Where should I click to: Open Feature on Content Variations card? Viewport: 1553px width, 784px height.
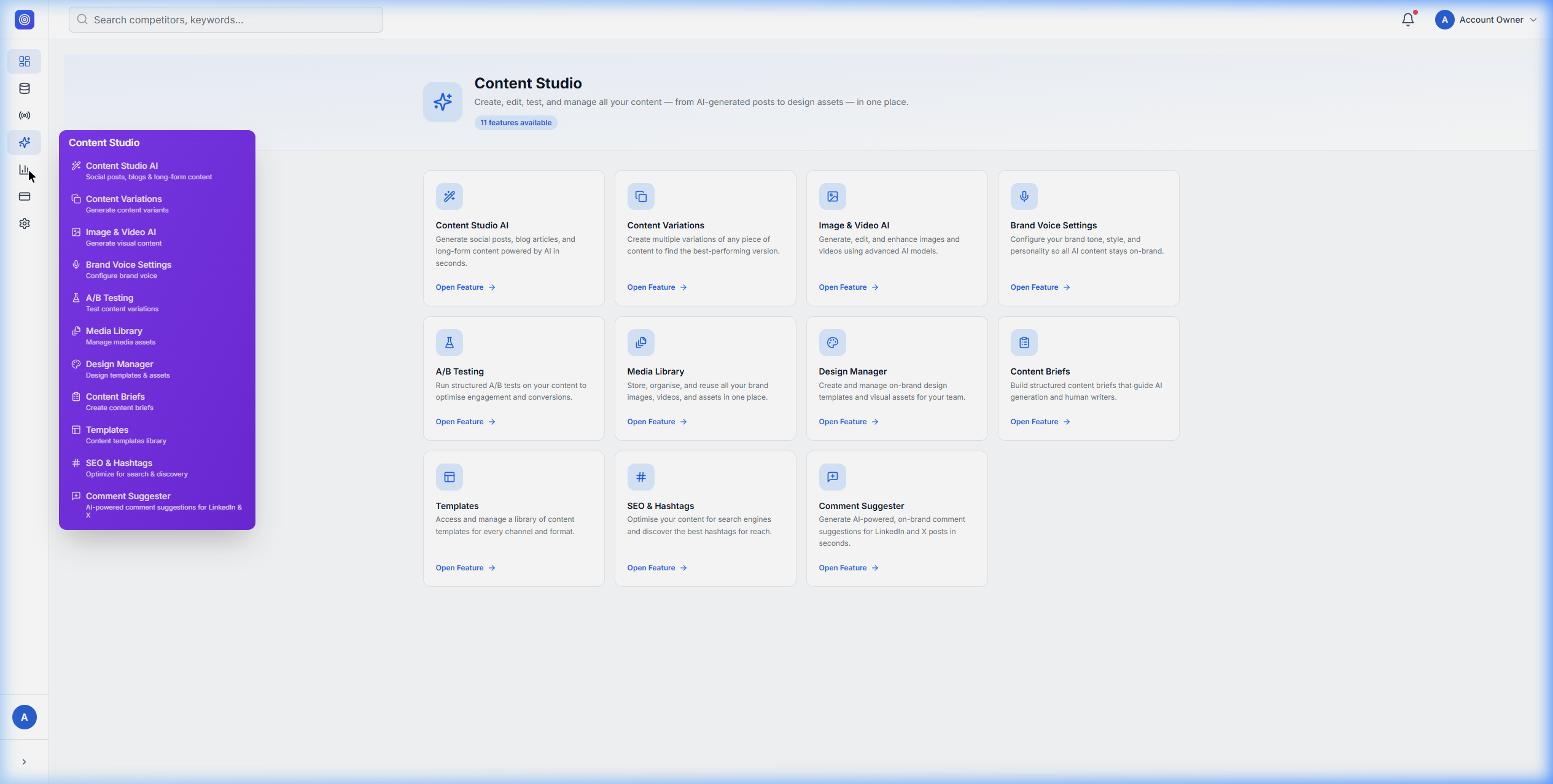click(657, 287)
